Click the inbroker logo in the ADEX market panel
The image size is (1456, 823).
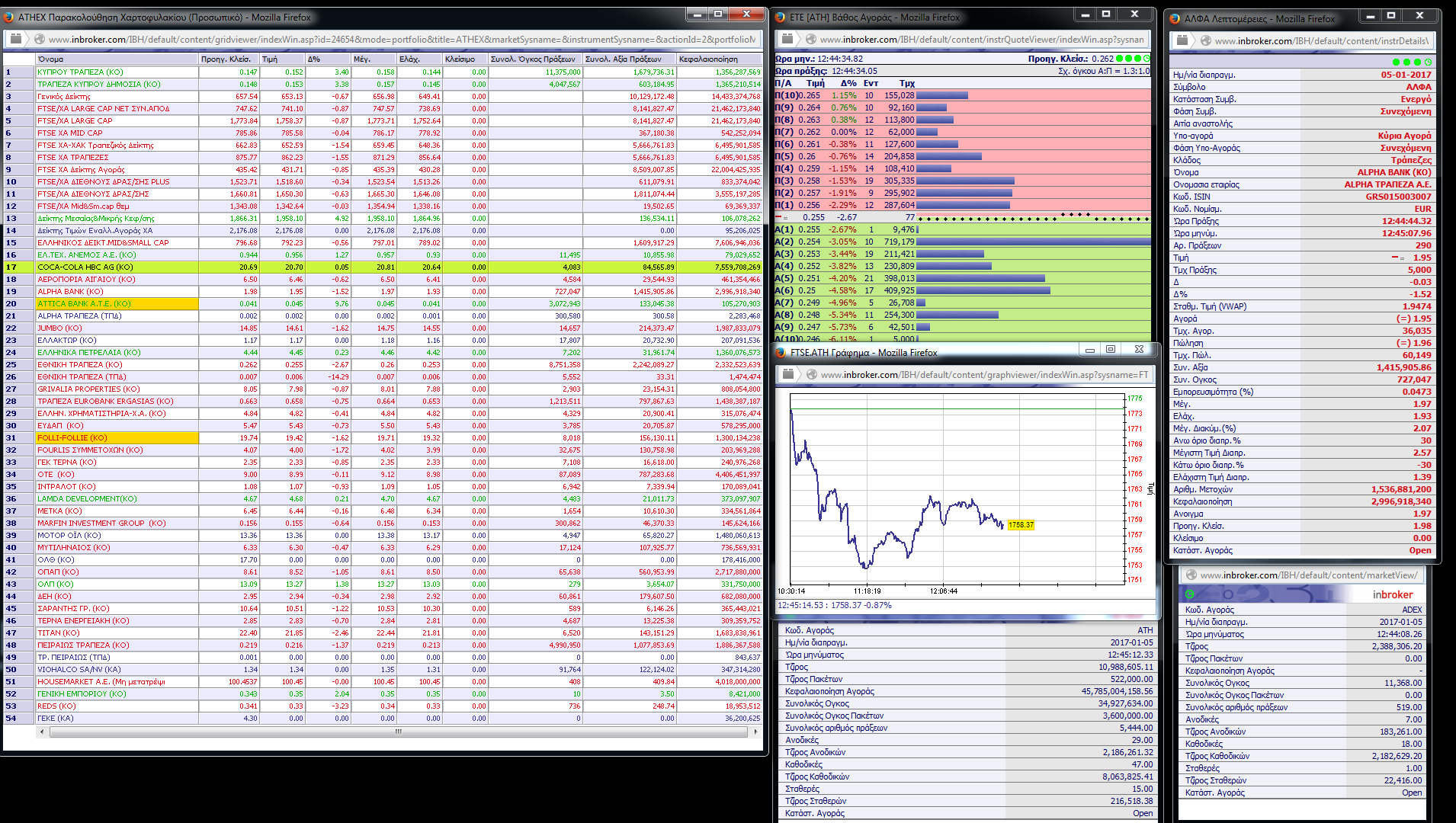click(x=1393, y=594)
